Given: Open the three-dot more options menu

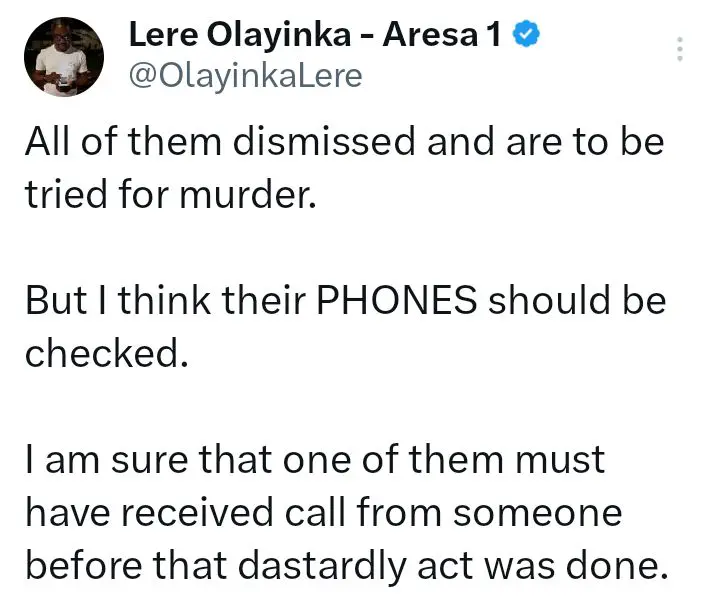Looking at the screenshot, I should 680,49.
